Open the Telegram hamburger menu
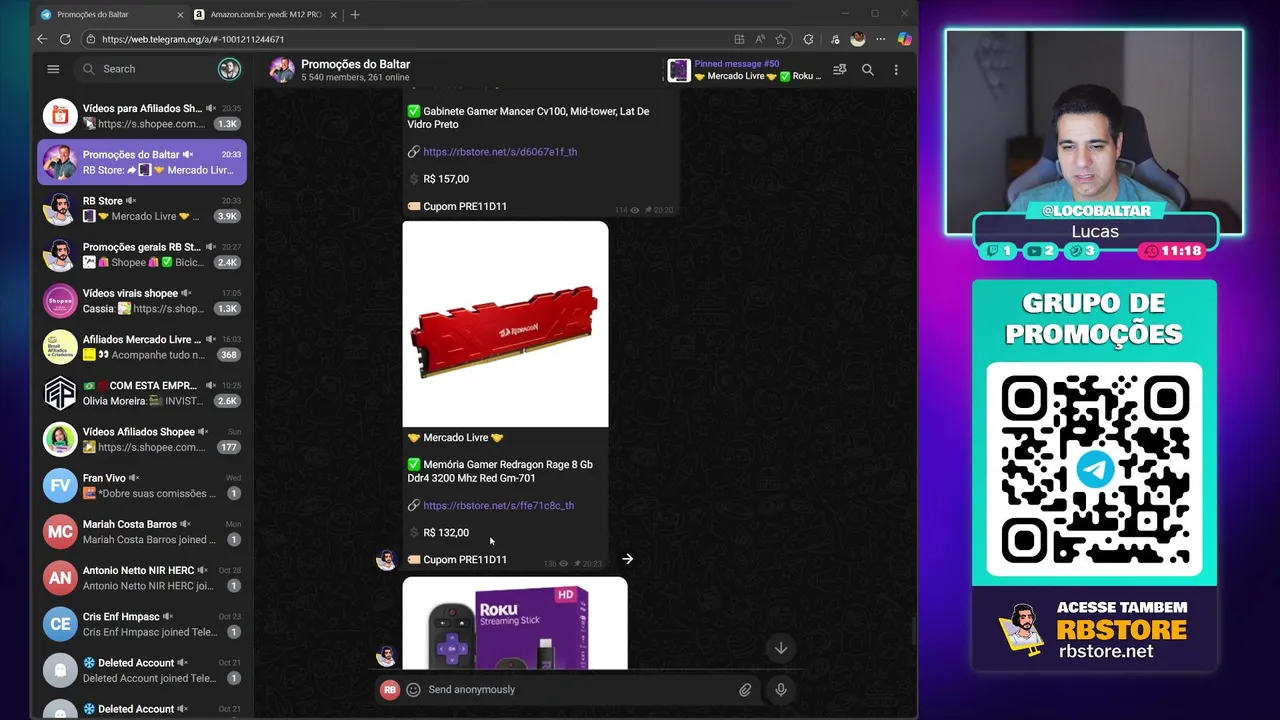 click(53, 69)
